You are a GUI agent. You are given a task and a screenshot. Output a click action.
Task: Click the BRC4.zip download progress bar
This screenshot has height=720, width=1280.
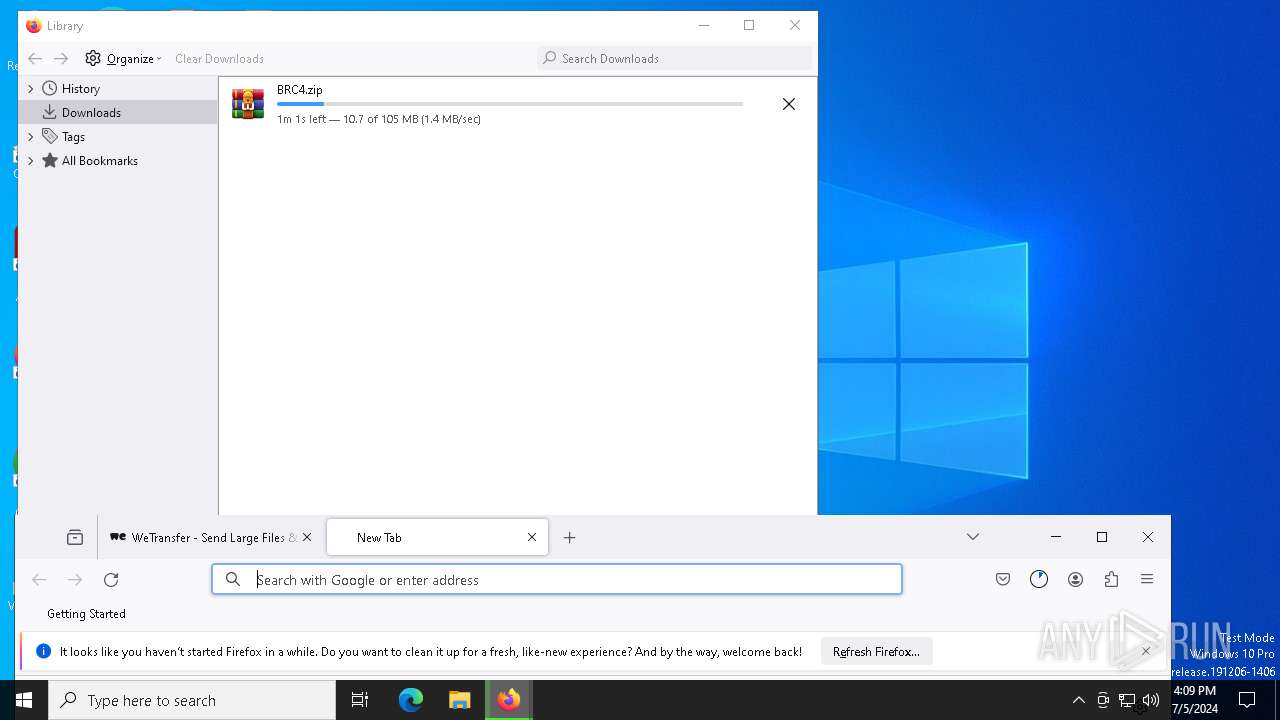coord(509,104)
